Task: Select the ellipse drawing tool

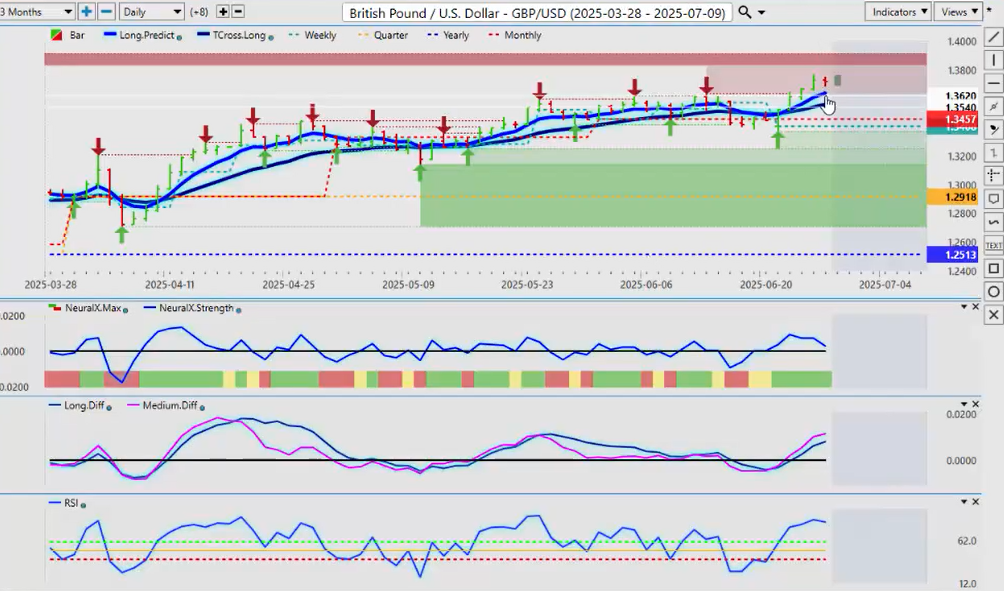Action: tap(993, 291)
